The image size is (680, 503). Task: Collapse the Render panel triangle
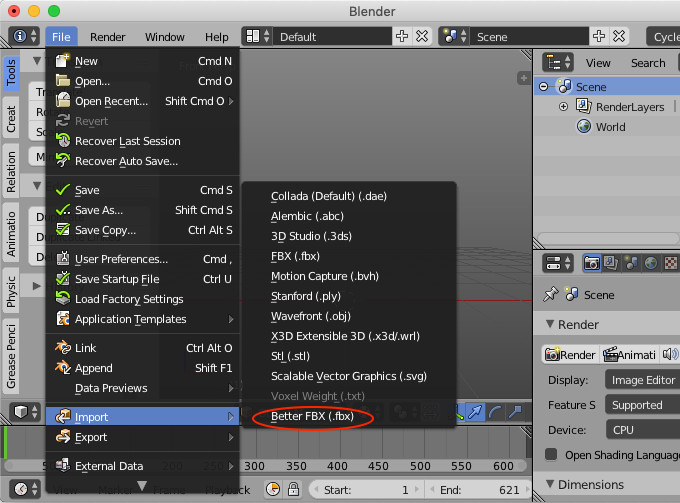pos(550,324)
